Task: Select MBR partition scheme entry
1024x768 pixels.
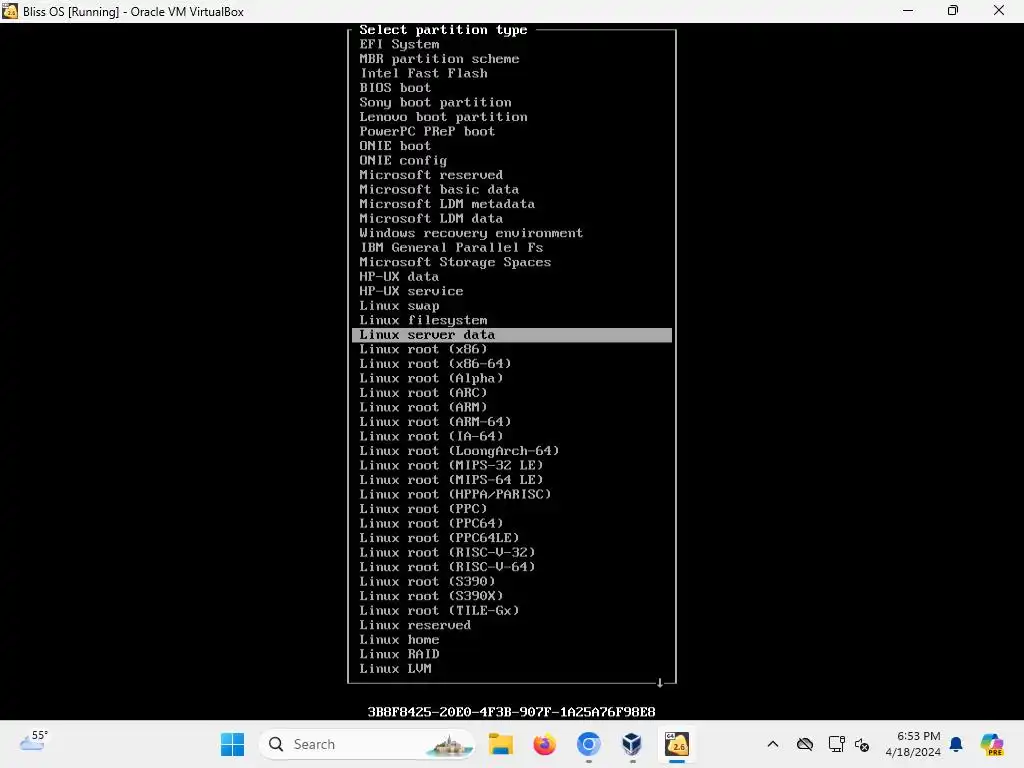Action: click(439, 59)
